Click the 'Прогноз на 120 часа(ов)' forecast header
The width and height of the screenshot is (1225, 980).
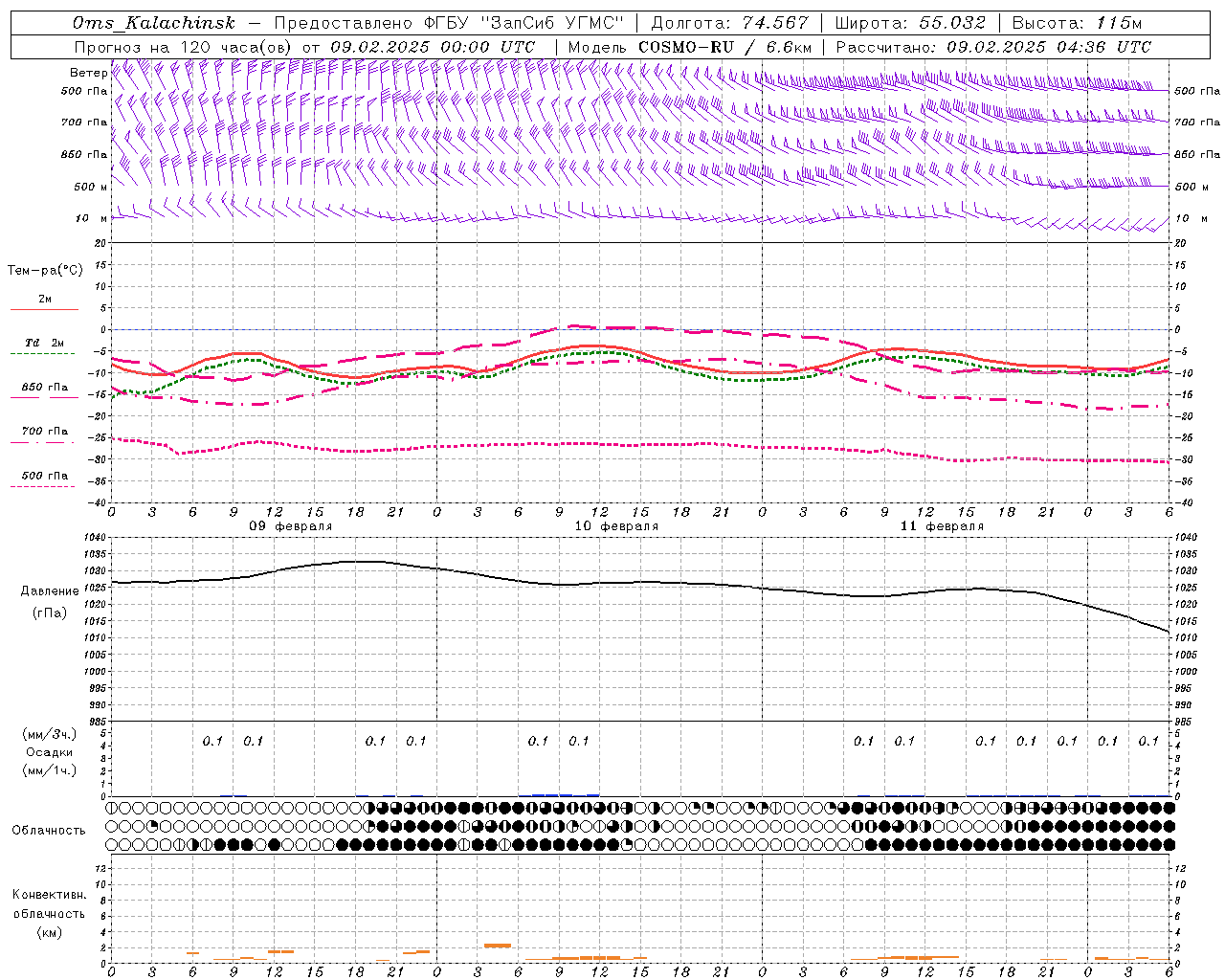[x=184, y=47]
